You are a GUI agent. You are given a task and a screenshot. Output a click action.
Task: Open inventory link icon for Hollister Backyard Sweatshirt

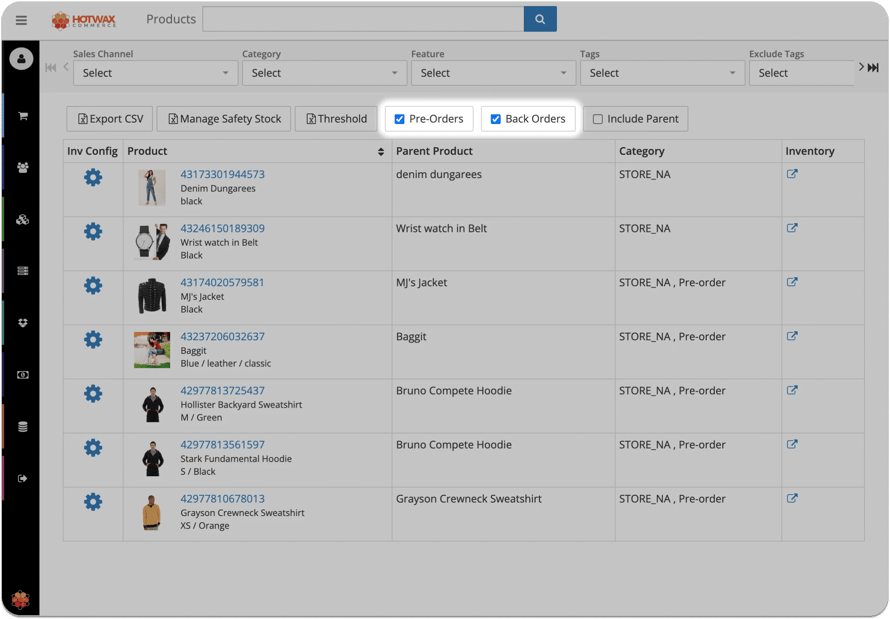[792, 390]
